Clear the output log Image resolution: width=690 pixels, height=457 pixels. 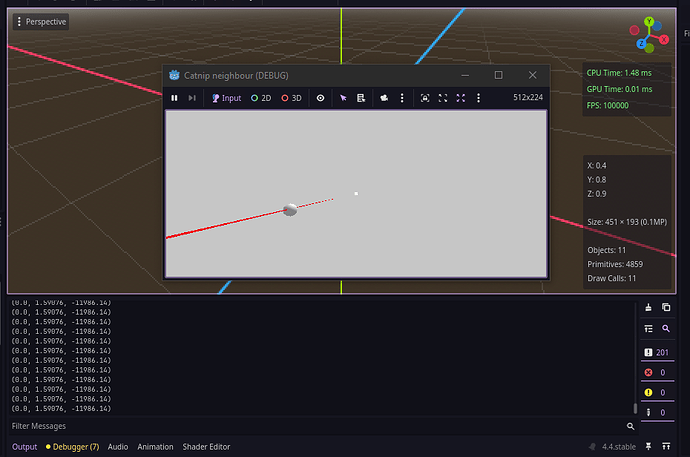click(648, 307)
